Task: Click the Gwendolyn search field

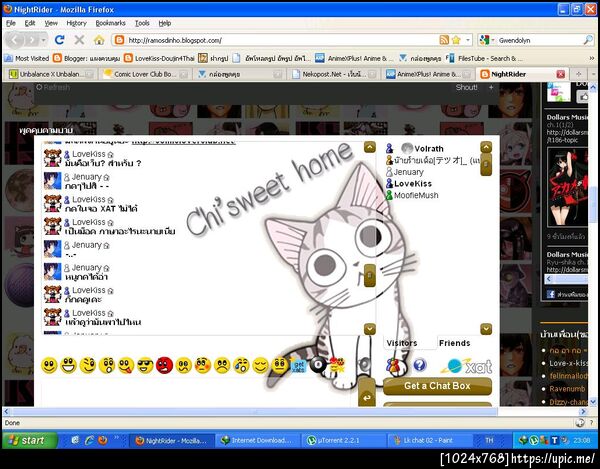Action: click(x=539, y=40)
